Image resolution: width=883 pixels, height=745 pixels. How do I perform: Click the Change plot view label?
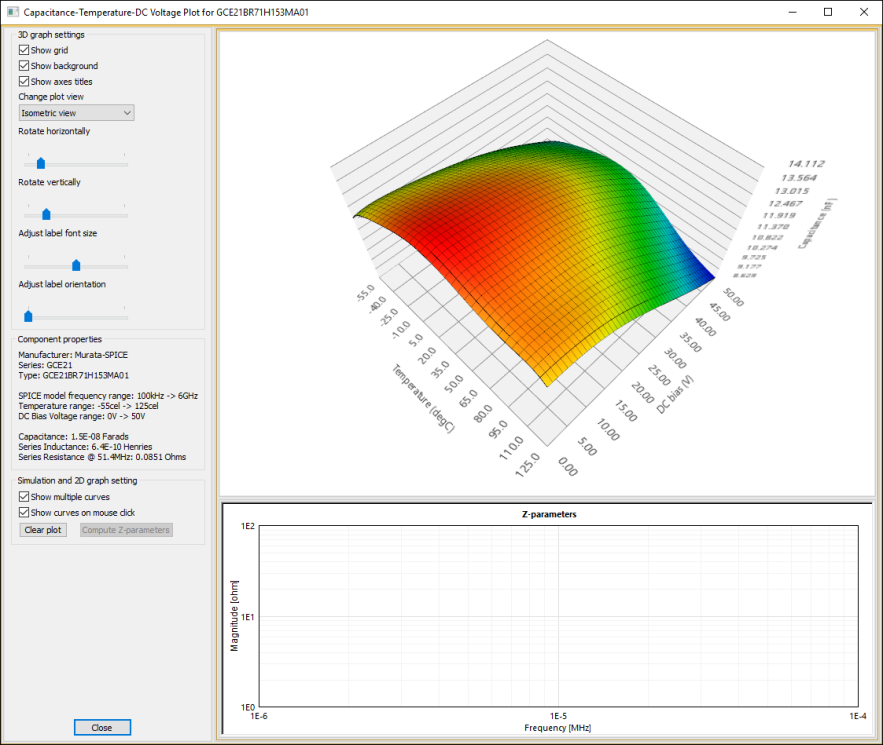[51, 97]
